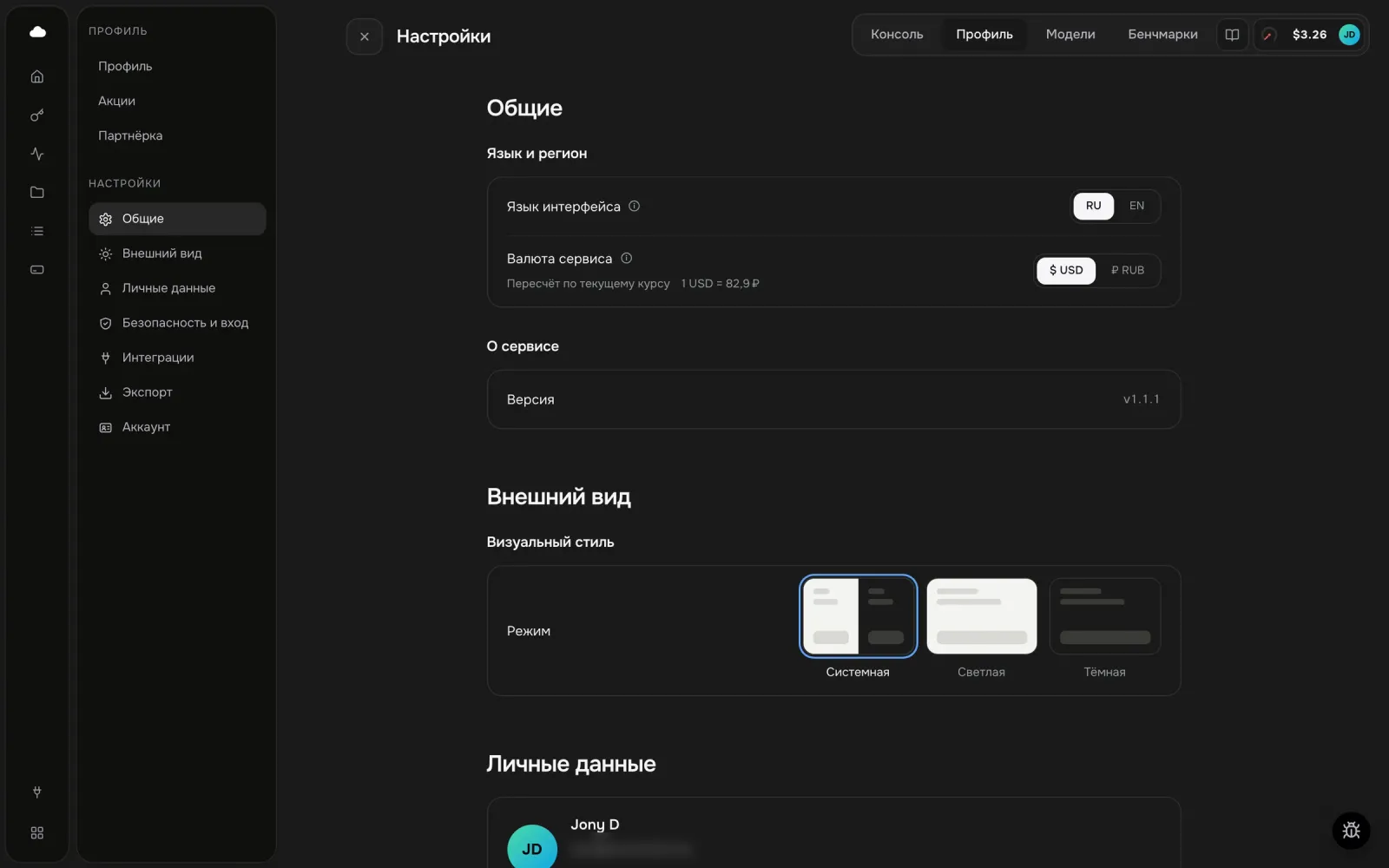Open the activity pulse icon
1389x868 pixels.
pyautogui.click(x=37, y=154)
